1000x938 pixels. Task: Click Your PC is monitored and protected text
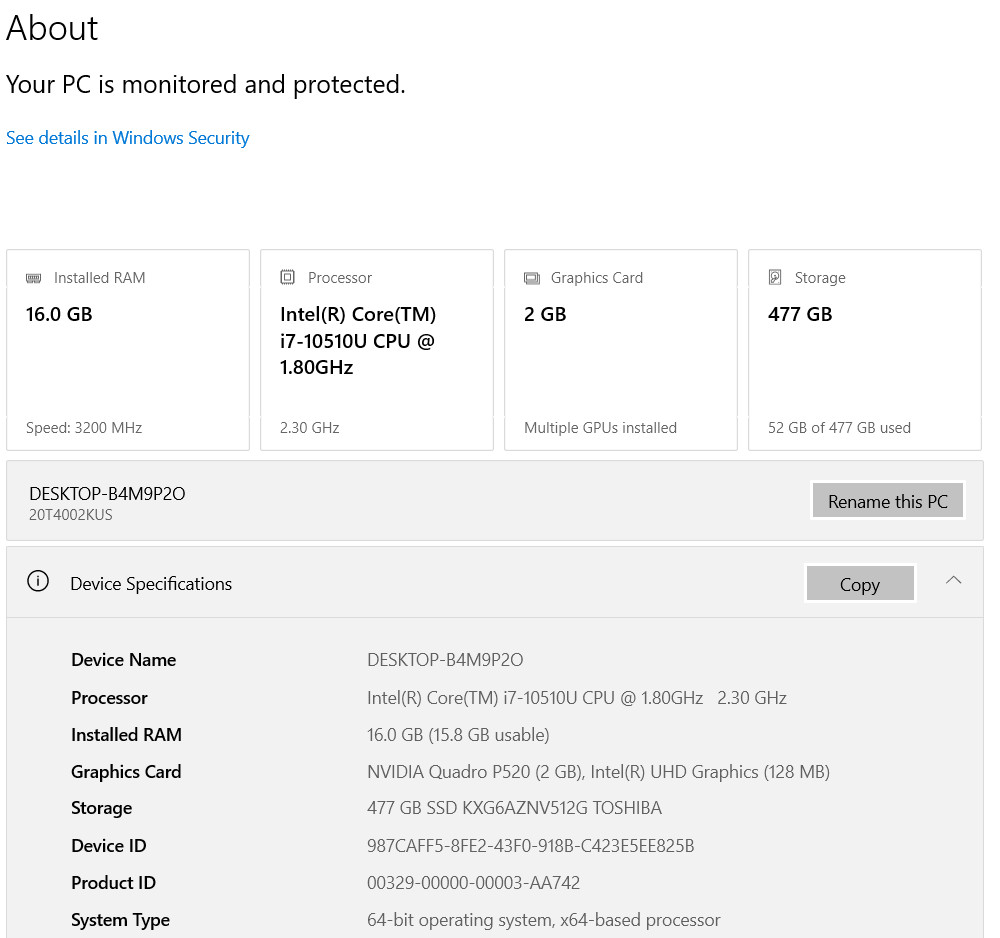(x=205, y=85)
